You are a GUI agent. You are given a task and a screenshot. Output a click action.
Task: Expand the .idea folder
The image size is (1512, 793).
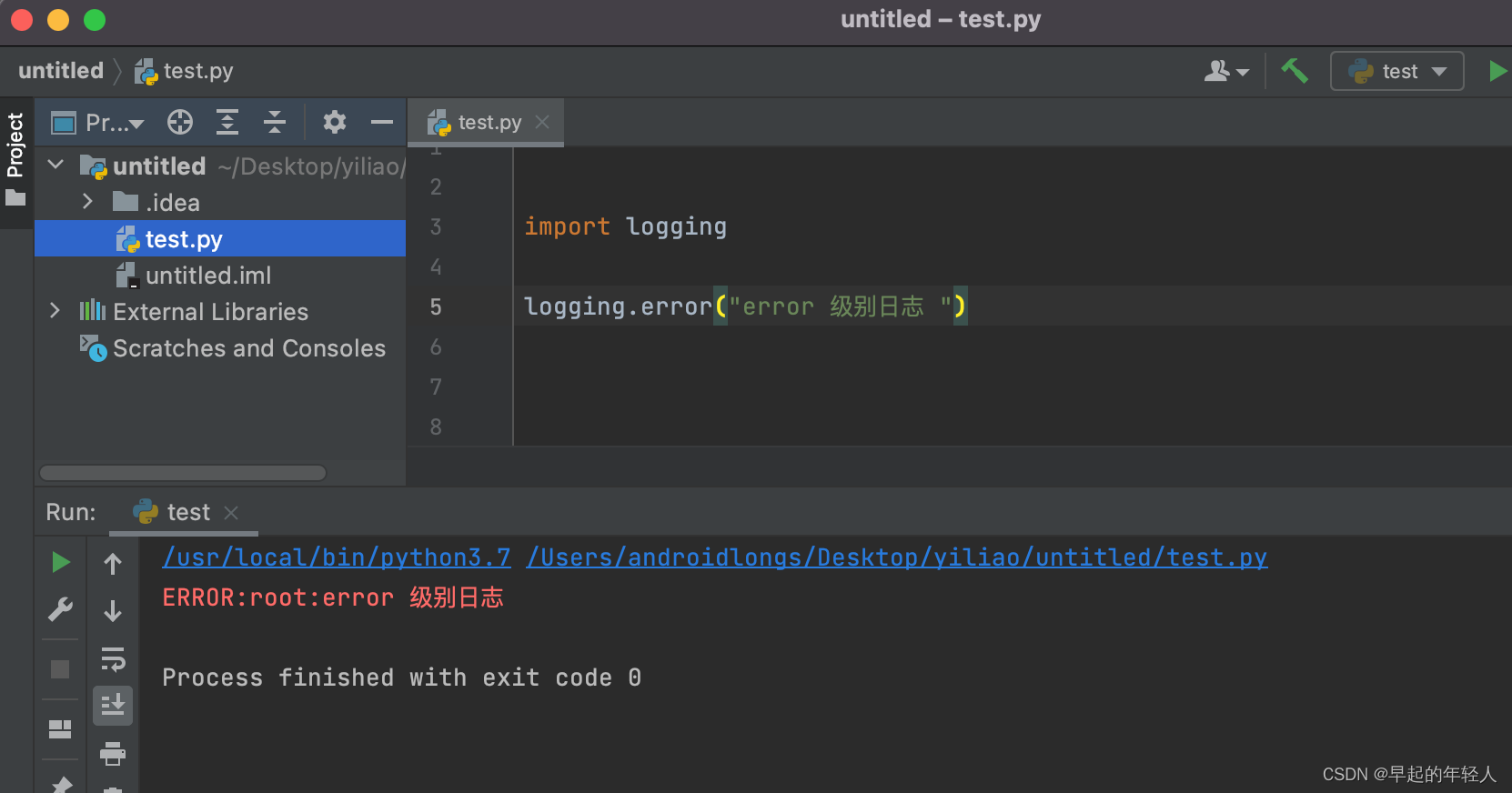87,201
